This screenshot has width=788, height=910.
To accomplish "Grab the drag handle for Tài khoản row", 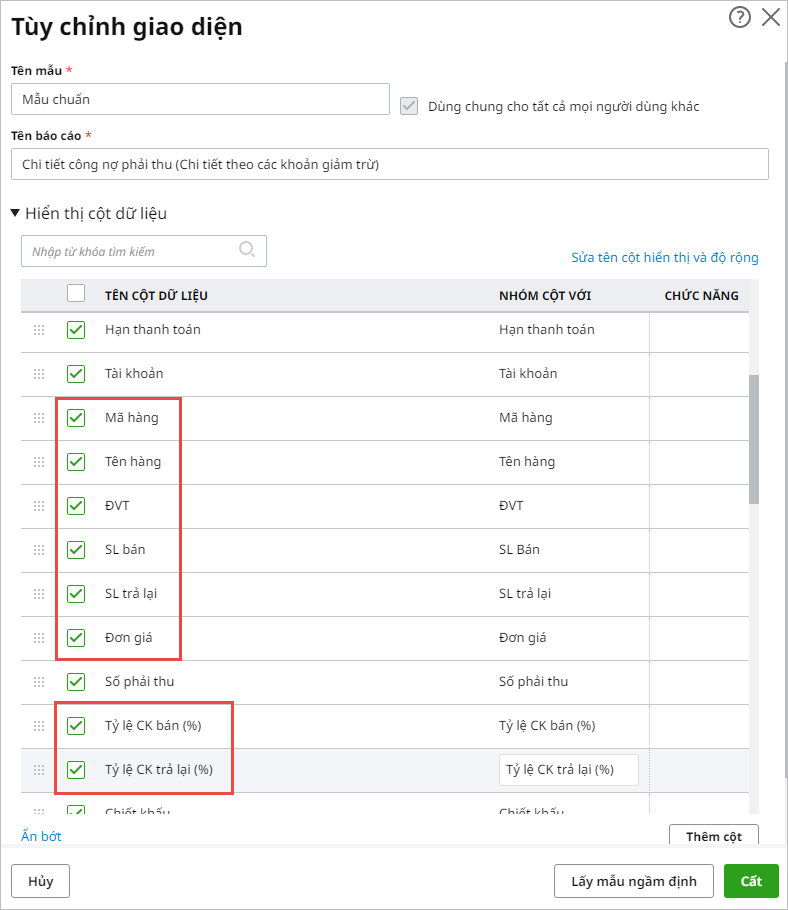I will click(40, 374).
